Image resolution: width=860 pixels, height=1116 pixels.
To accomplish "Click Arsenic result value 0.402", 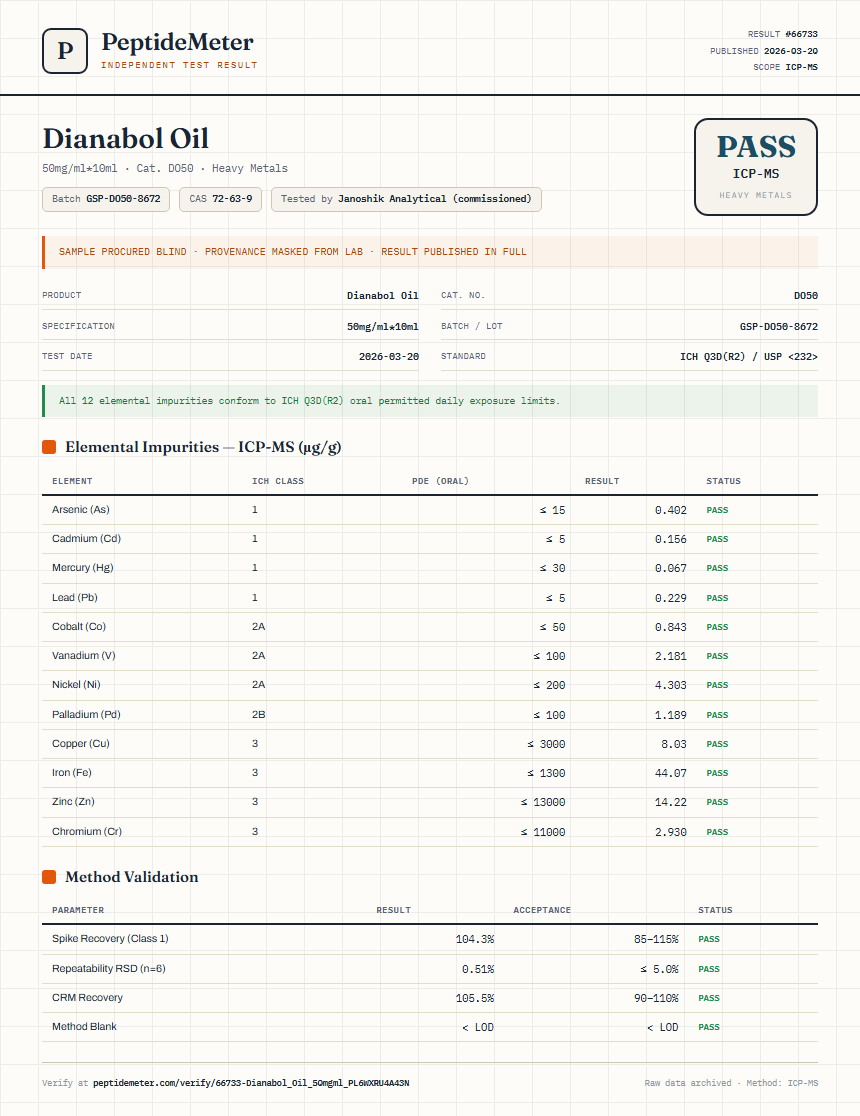I will point(671,510).
